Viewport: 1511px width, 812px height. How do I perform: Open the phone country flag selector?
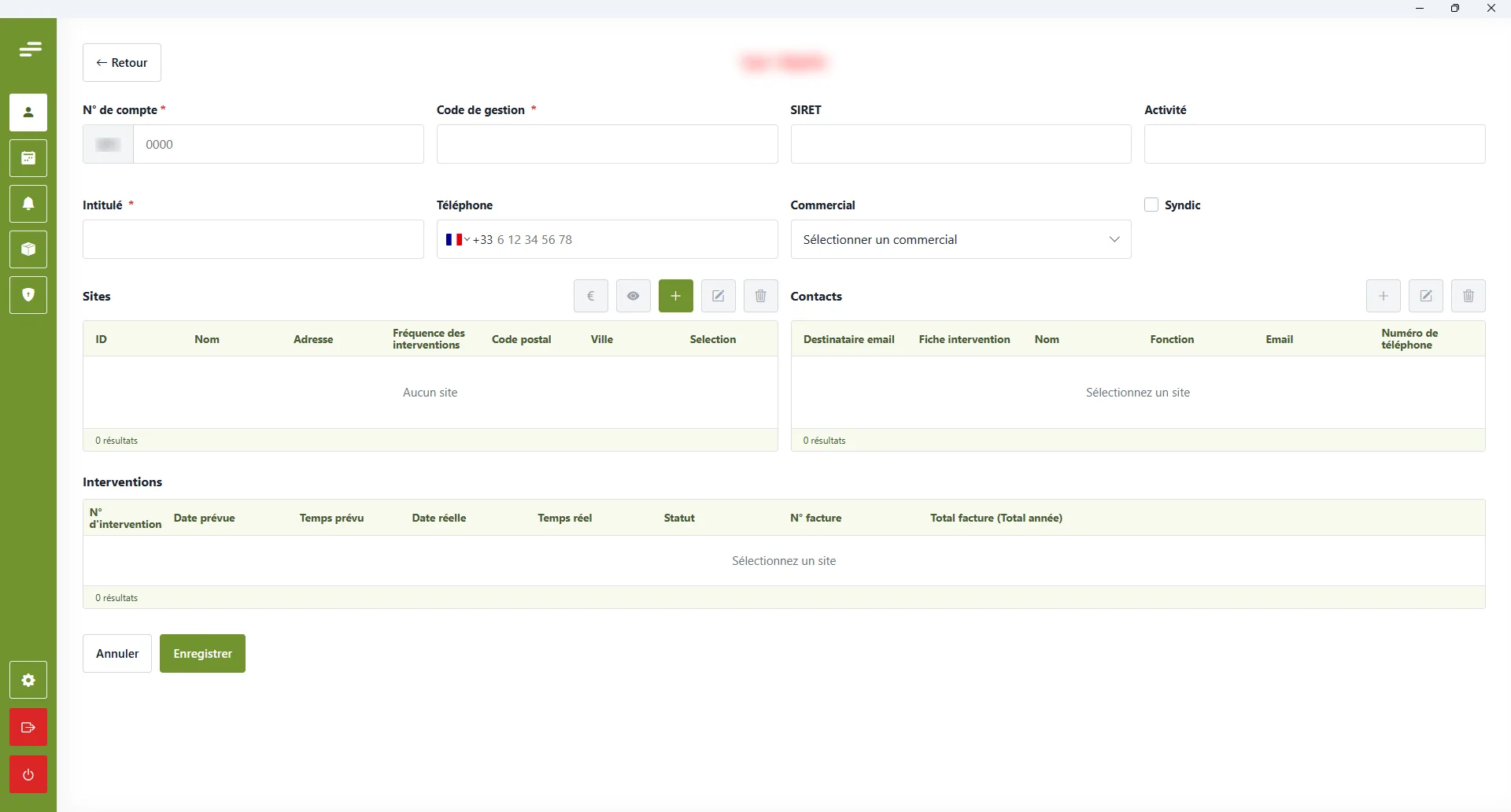tap(457, 239)
